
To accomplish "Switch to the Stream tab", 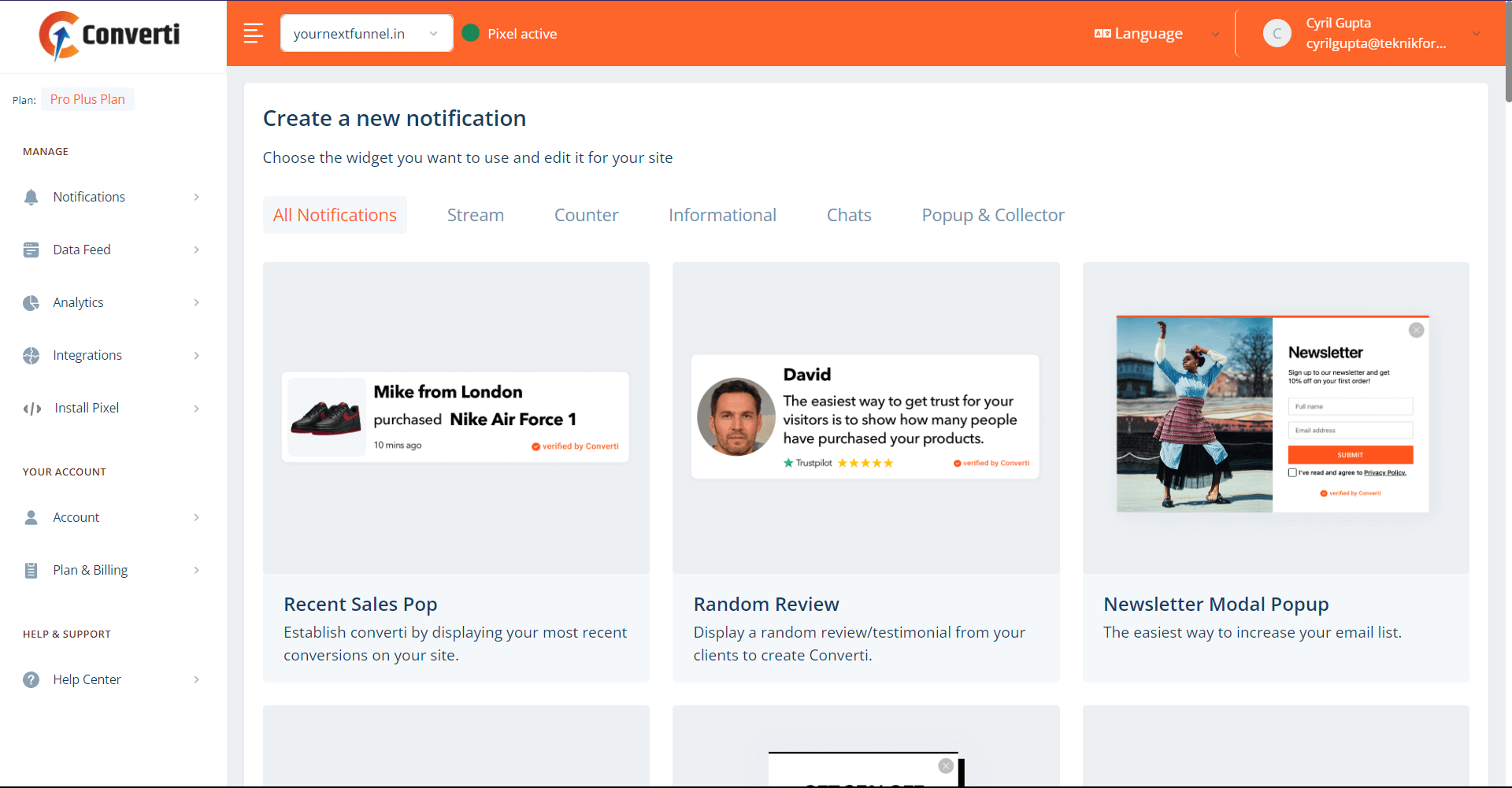I will [475, 214].
